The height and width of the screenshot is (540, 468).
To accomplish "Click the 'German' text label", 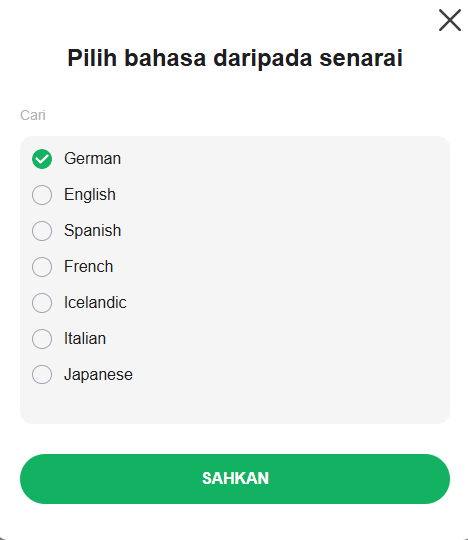I will (x=92, y=159).
